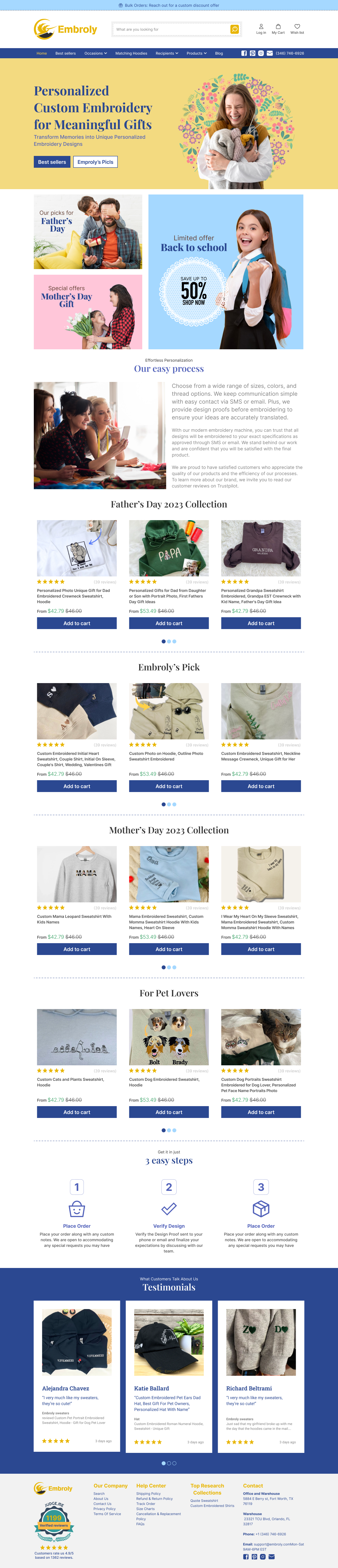
Task: Add the Personalized Grandpa Sweatshirt to cart
Action: click(261, 623)
